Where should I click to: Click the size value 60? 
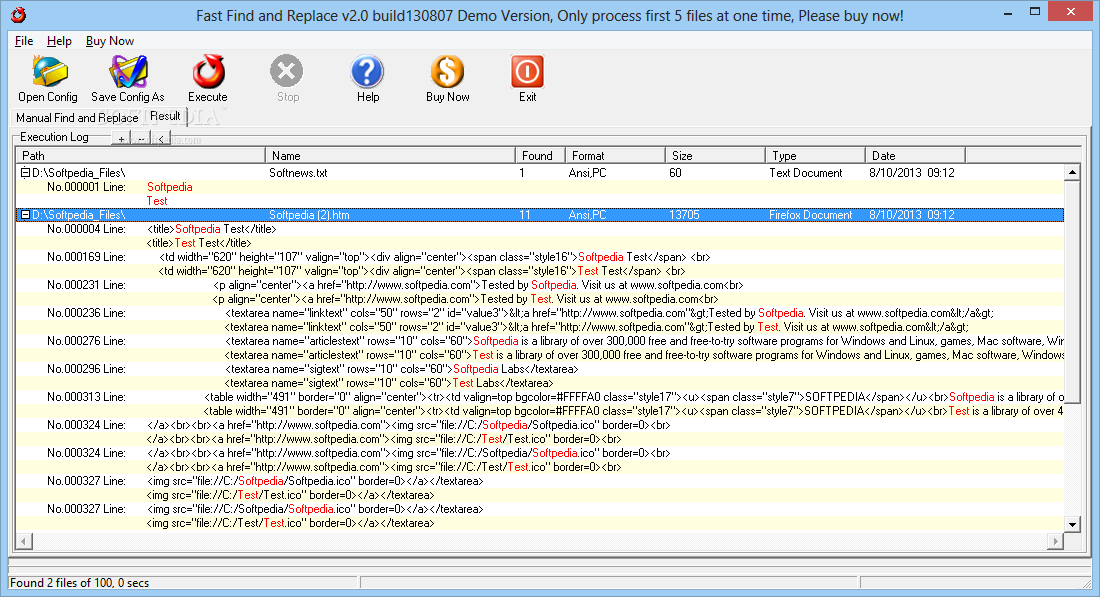[675, 173]
